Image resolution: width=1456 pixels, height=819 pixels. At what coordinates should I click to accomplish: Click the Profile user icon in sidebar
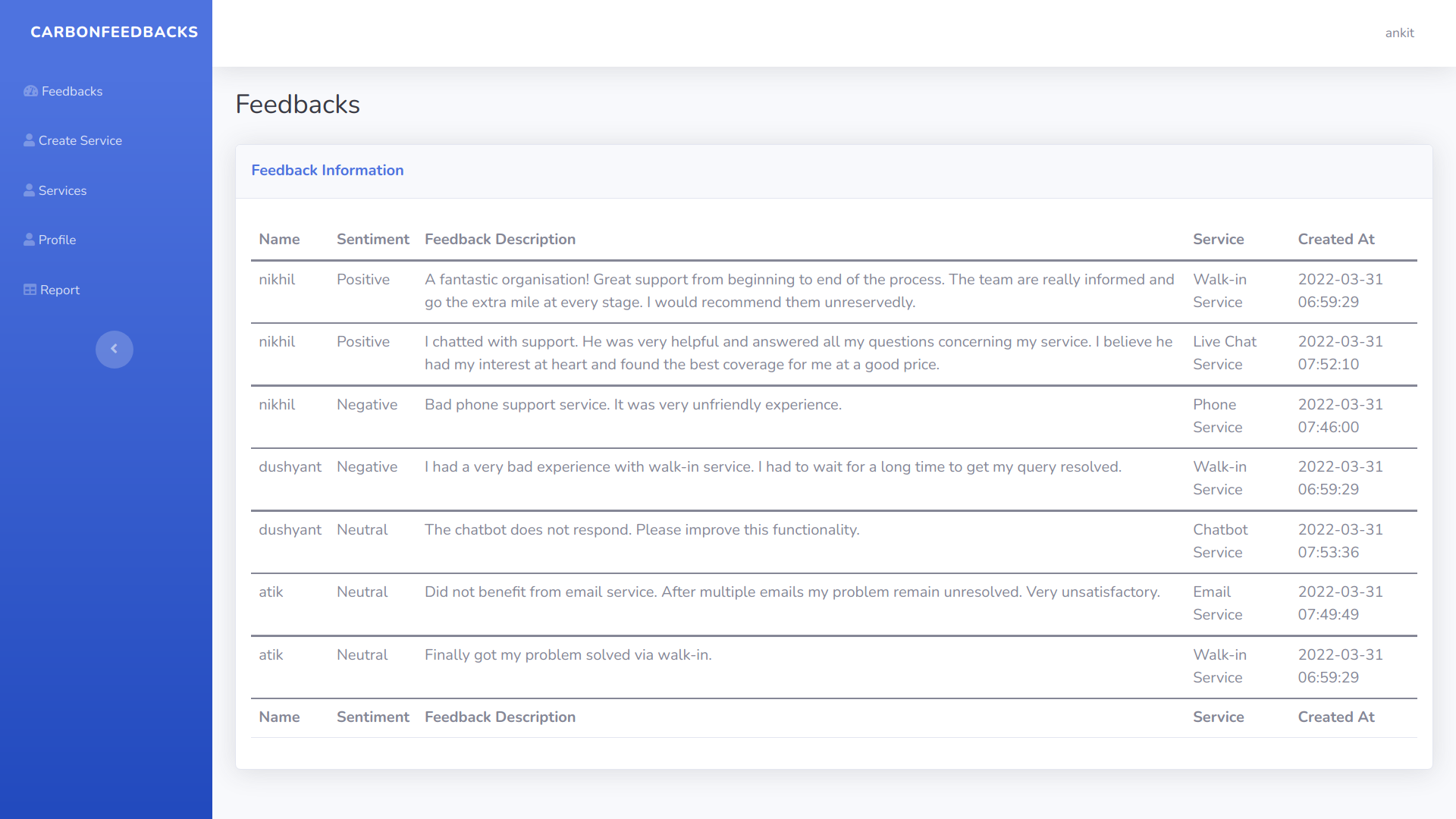coord(29,240)
